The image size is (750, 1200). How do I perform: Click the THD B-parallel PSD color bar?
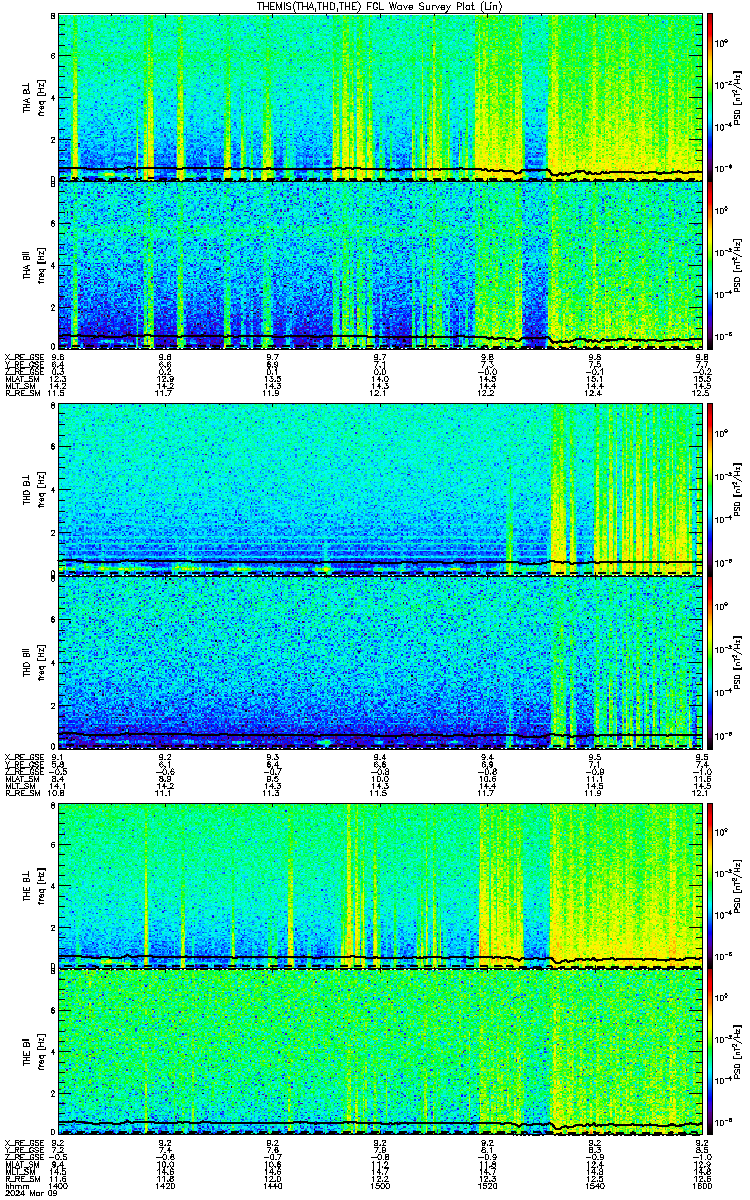click(711, 662)
